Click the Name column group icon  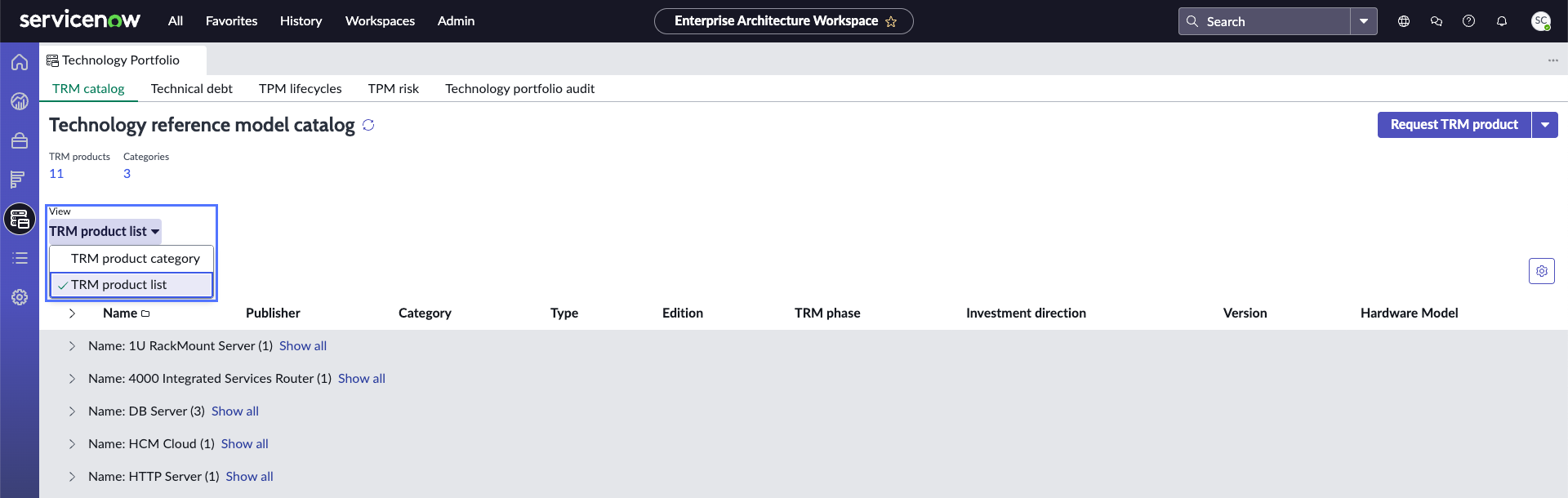pos(145,313)
